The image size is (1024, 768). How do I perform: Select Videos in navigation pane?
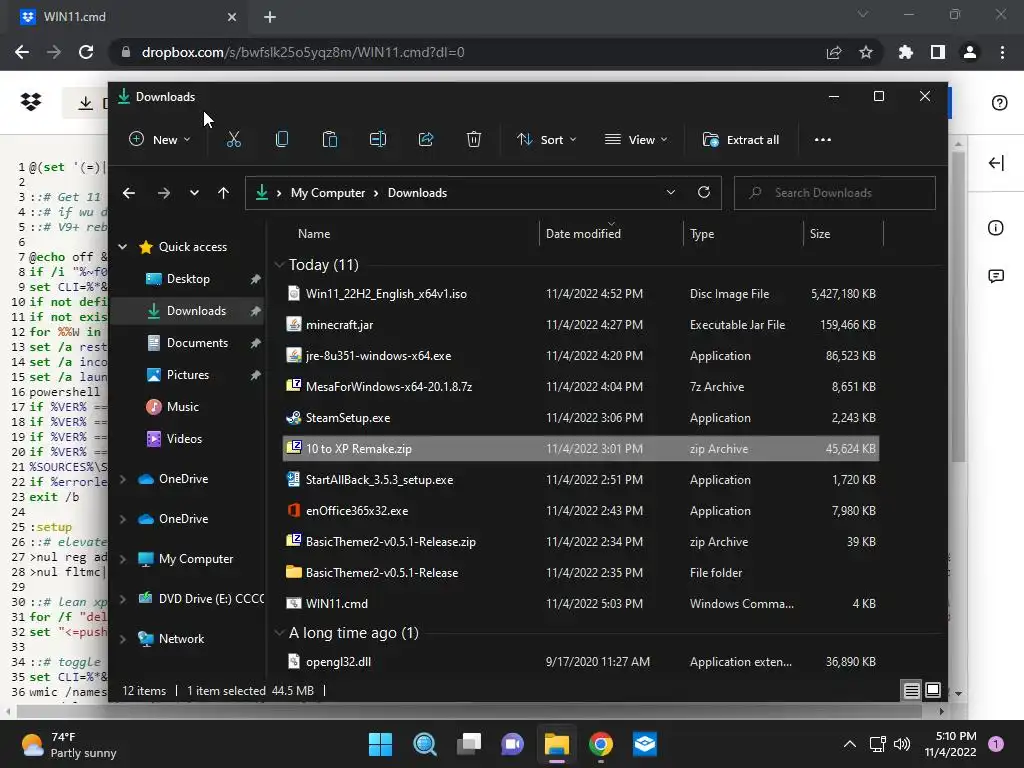tap(184, 439)
